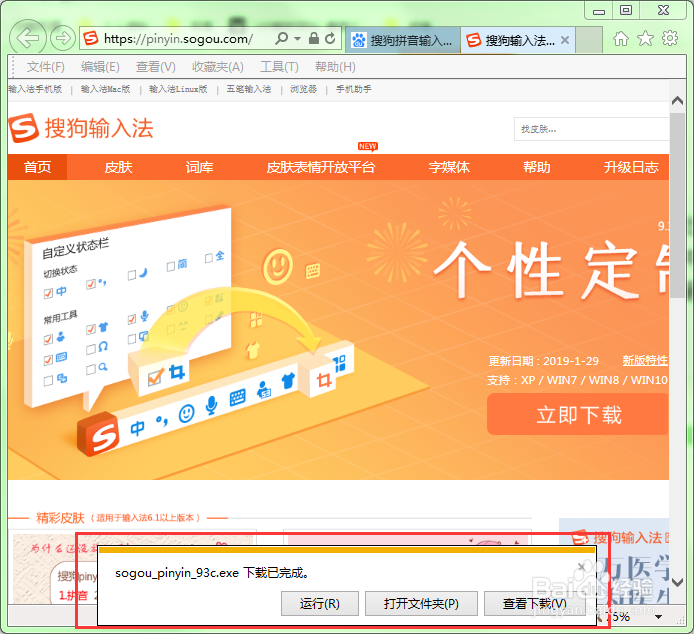The image size is (694, 634).
Task: Close the download notification bar
Action: click(582, 566)
